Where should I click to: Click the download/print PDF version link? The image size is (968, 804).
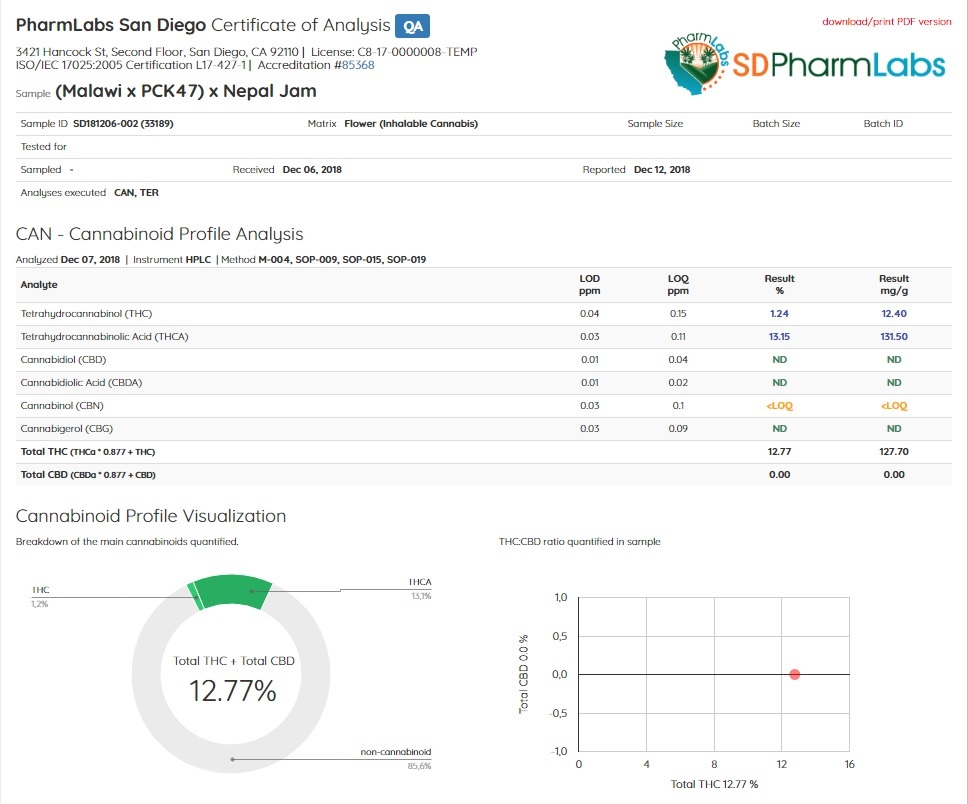tap(887, 22)
